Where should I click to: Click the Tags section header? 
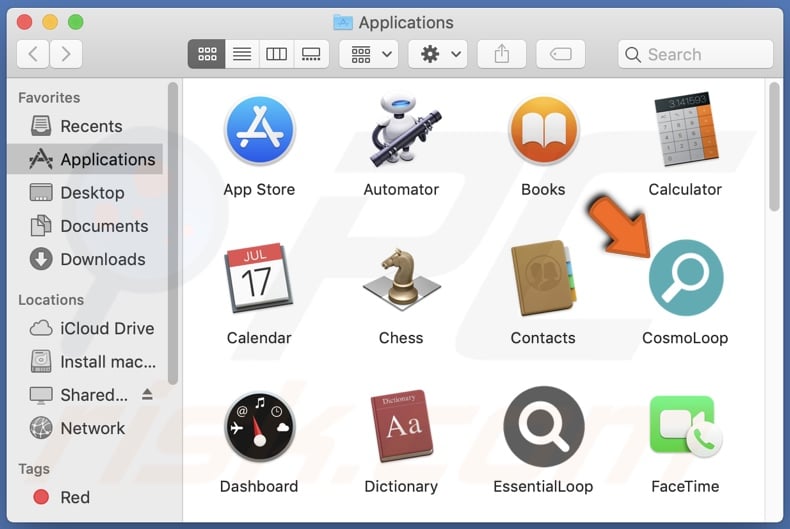coord(34,469)
